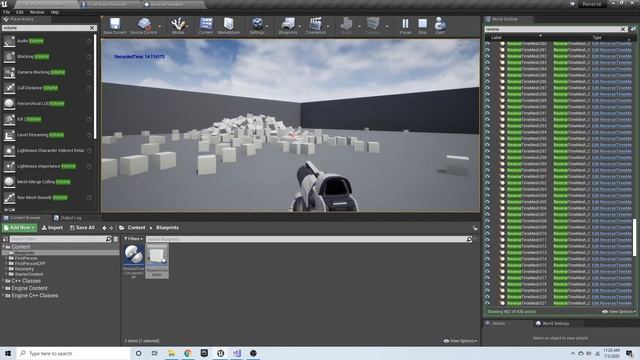The image size is (640, 360).
Task: Select Lightmass Character Indirect Detail actor
Action: (x=50, y=151)
